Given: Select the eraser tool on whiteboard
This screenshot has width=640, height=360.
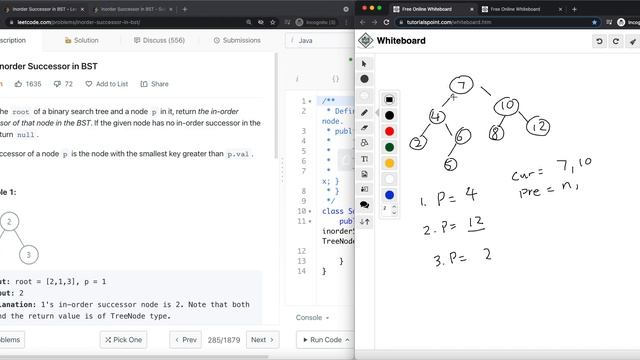Looking at the screenshot, I should click(364, 128).
